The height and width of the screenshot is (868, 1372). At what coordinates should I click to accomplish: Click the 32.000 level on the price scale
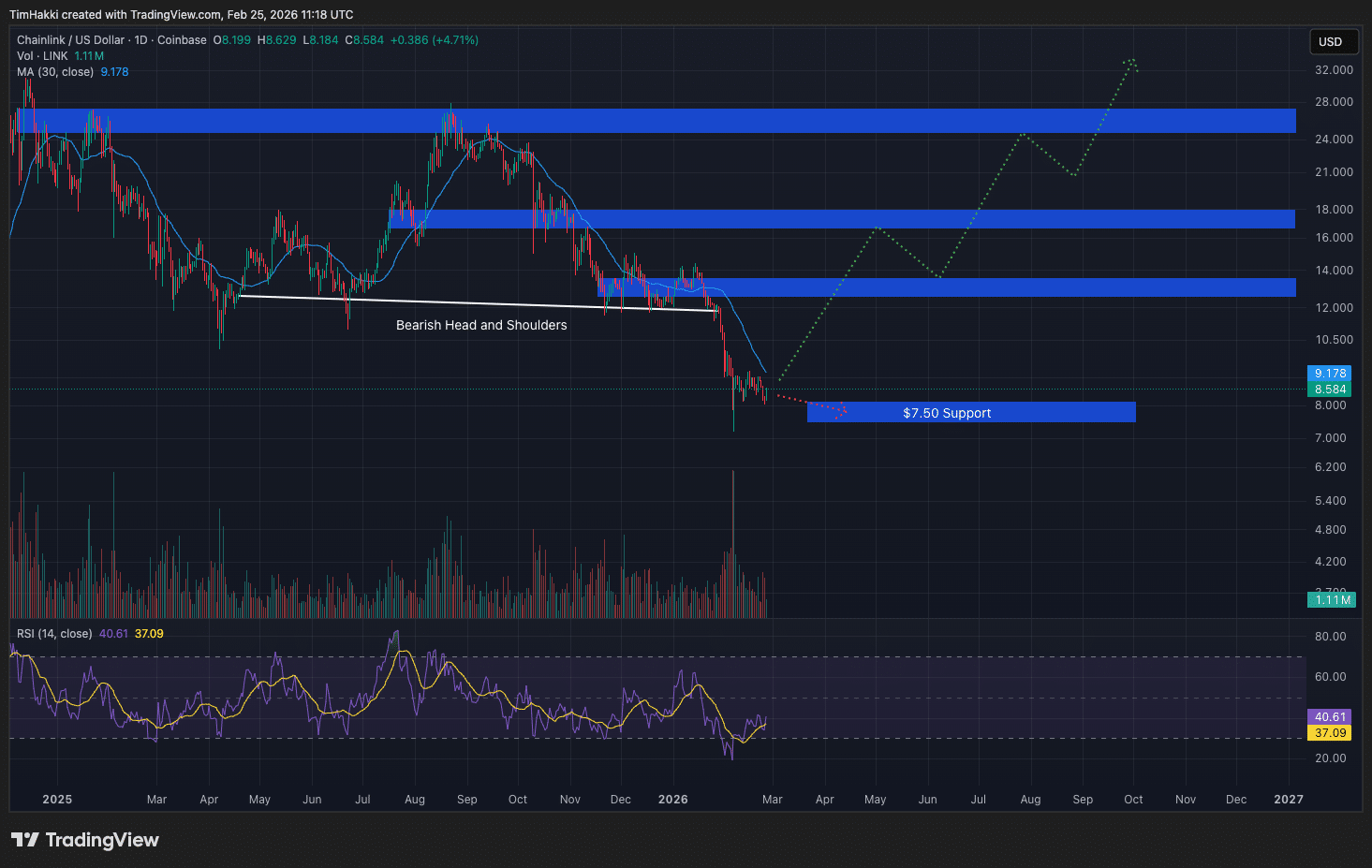tap(1333, 69)
